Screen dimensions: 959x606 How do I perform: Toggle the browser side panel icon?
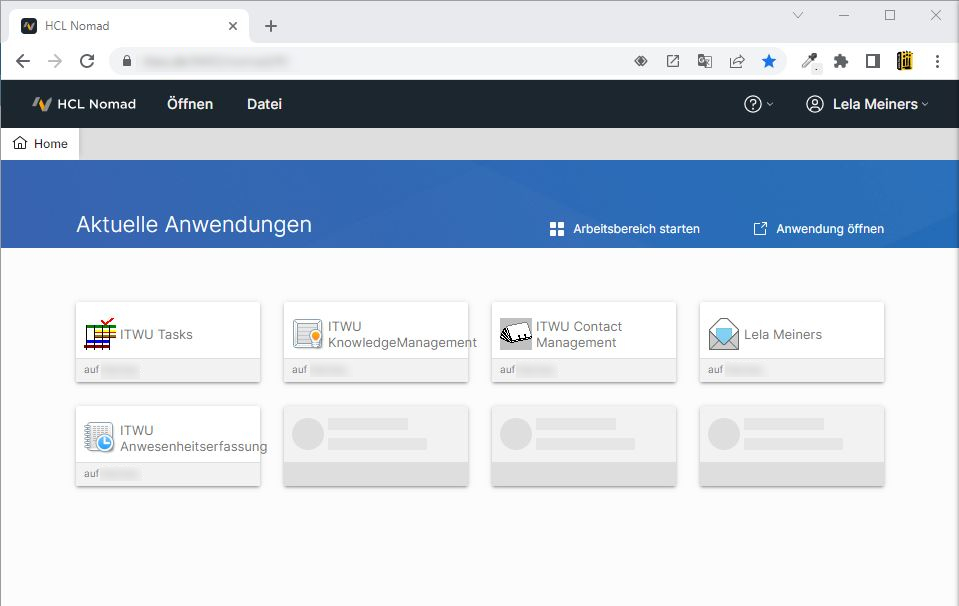click(x=873, y=61)
